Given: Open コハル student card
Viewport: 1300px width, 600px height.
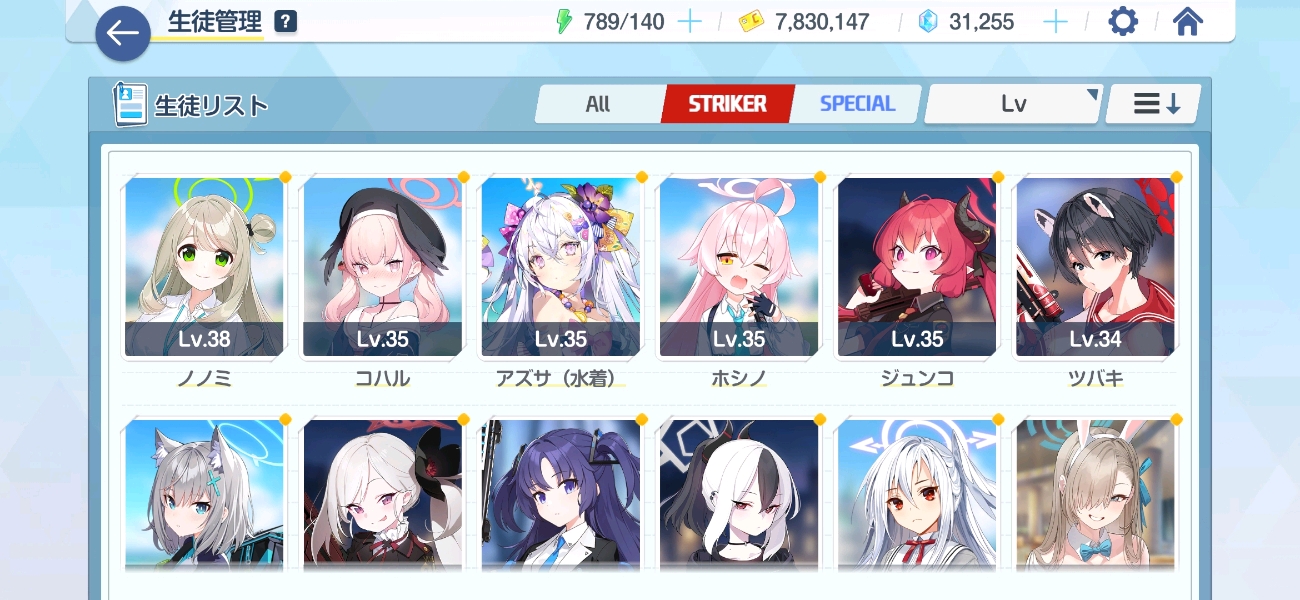Looking at the screenshot, I should click(383, 267).
